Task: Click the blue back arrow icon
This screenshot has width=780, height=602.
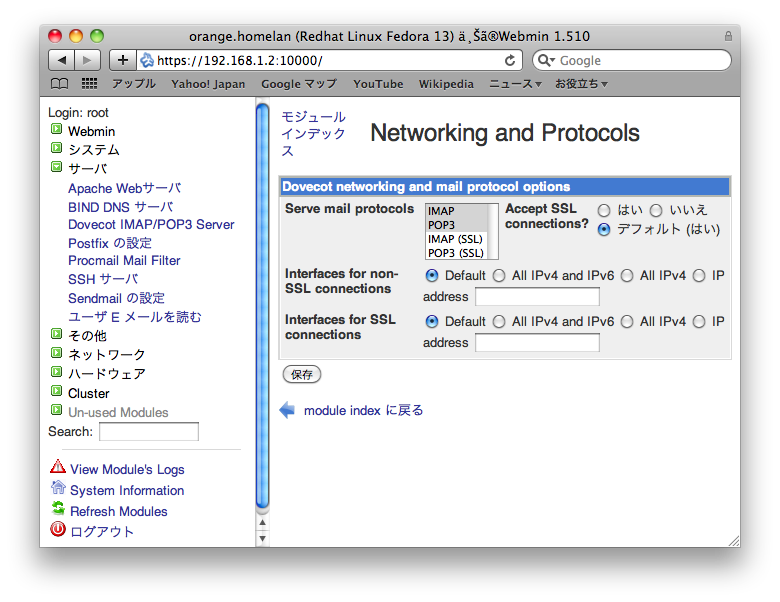Action: [x=288, y=410]
